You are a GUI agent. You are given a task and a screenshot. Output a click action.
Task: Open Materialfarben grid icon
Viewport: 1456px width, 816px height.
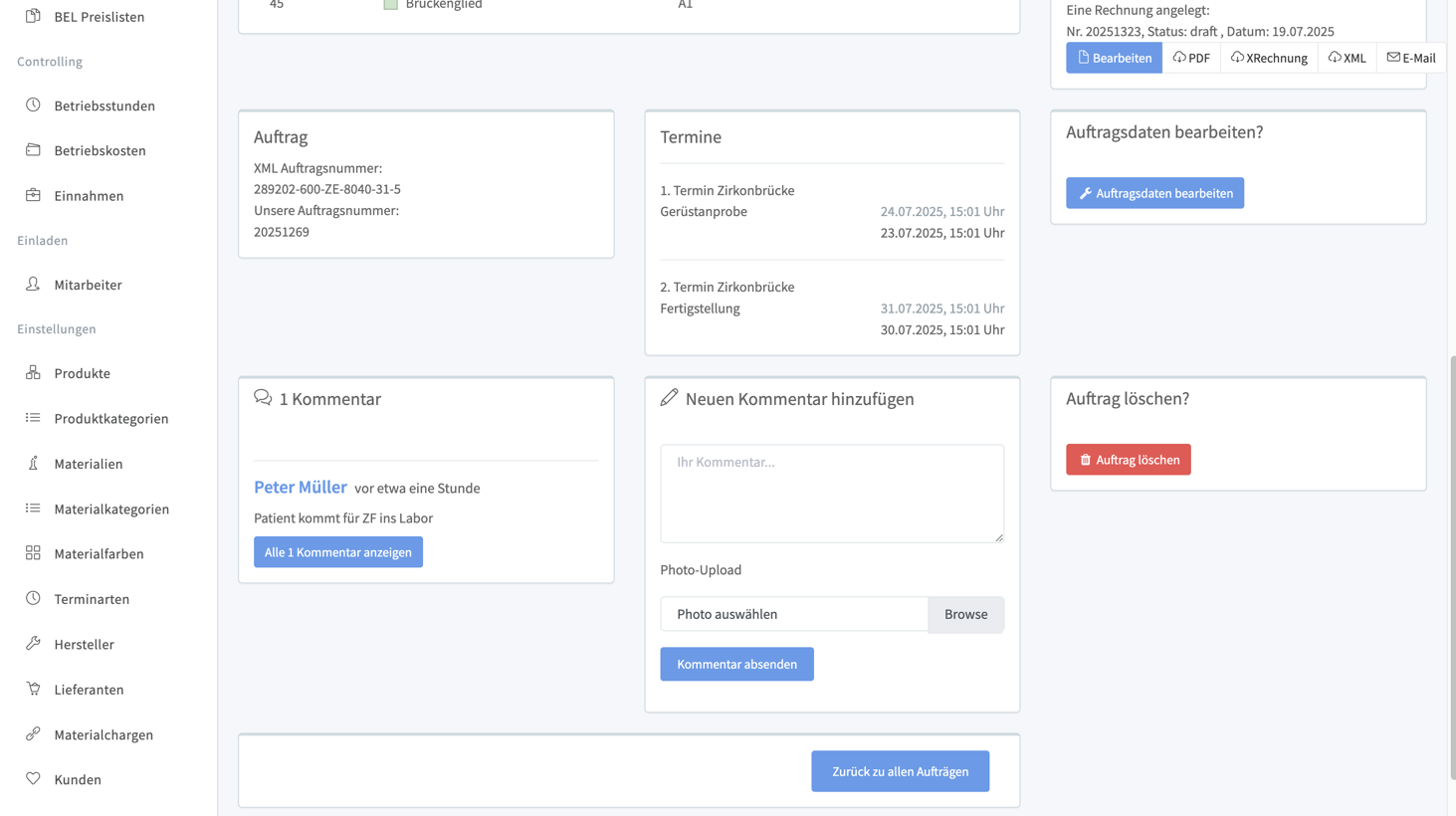[33, 553]
